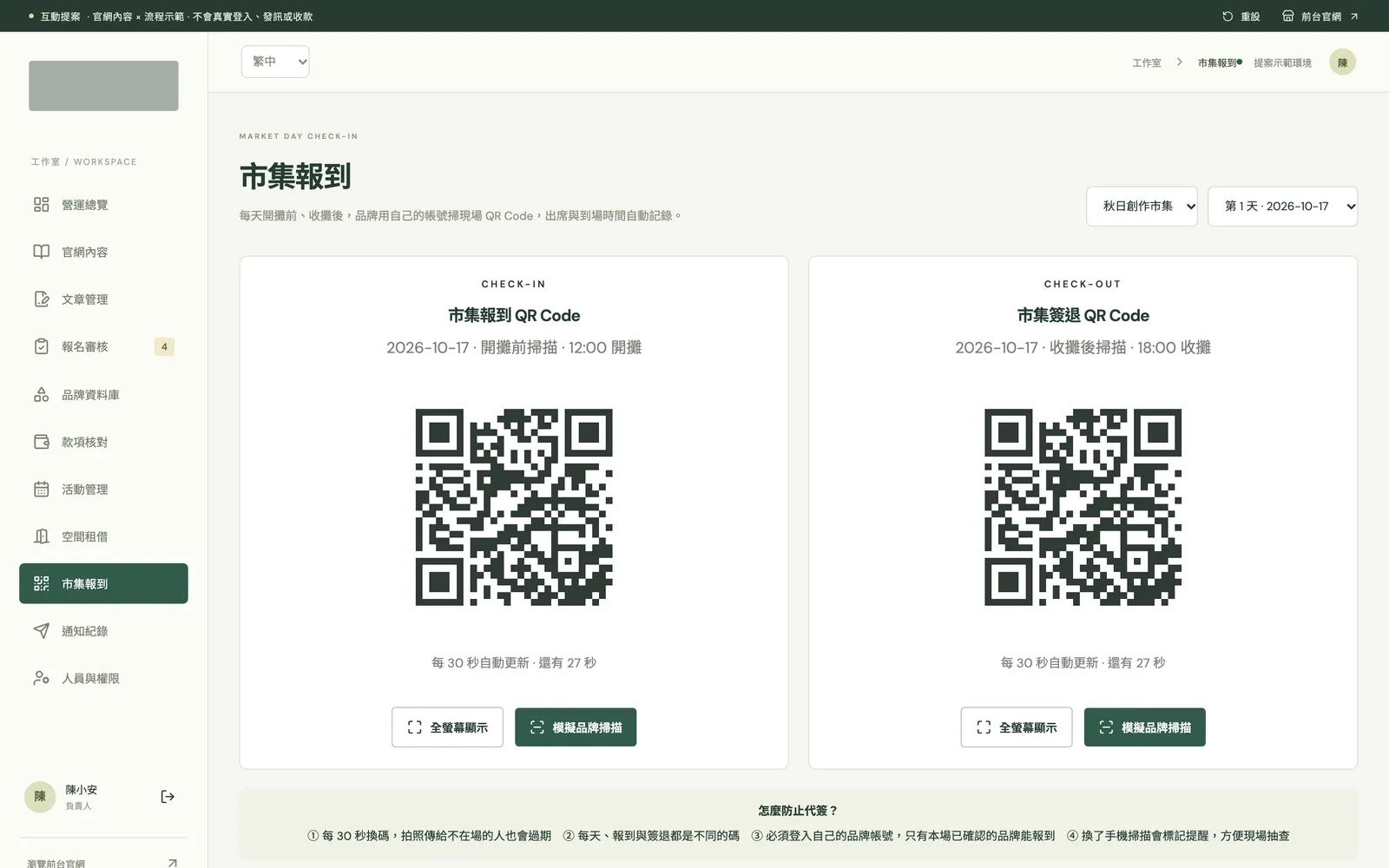
Task: Click the 重設 reset button
Action: pyautogui.click(x=1241, y=16)
